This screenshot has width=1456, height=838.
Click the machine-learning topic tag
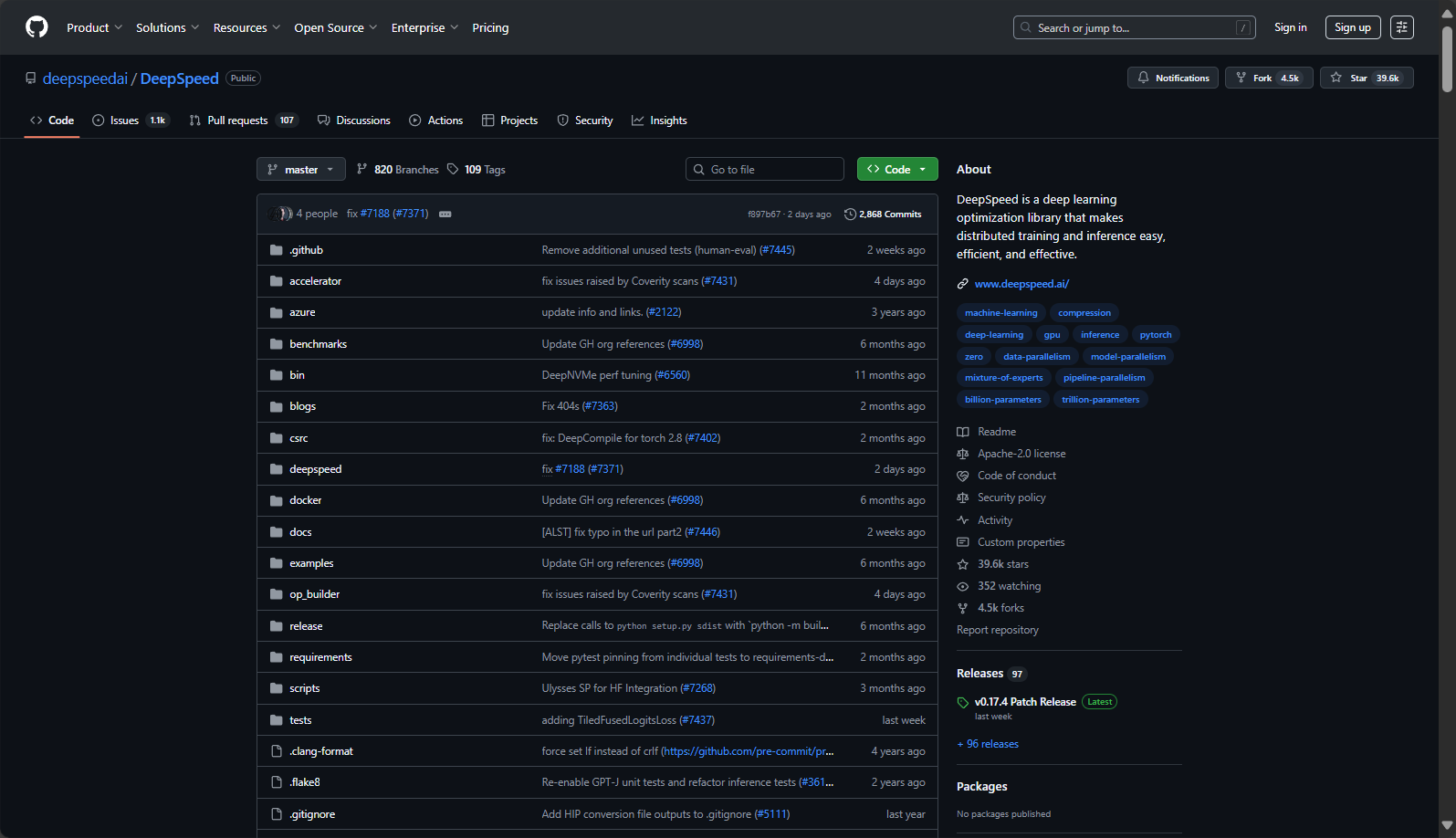click(x=1000, y=313)
